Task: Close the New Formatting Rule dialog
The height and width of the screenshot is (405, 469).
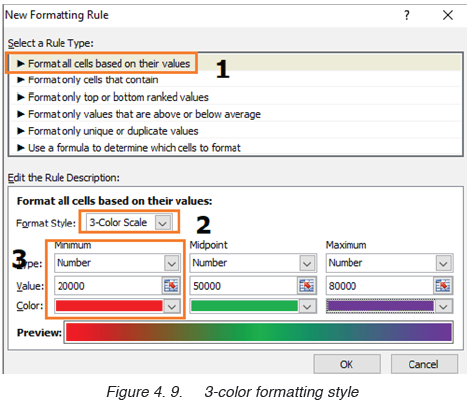Action: (x=447, y=15)
